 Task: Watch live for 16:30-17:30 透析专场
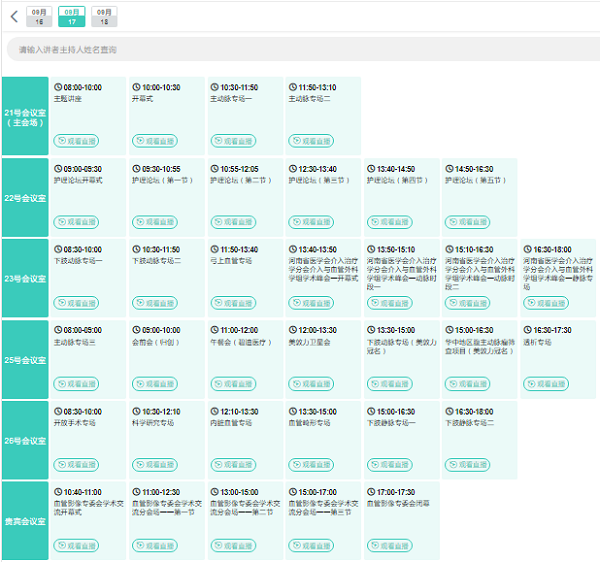point(545,383)
